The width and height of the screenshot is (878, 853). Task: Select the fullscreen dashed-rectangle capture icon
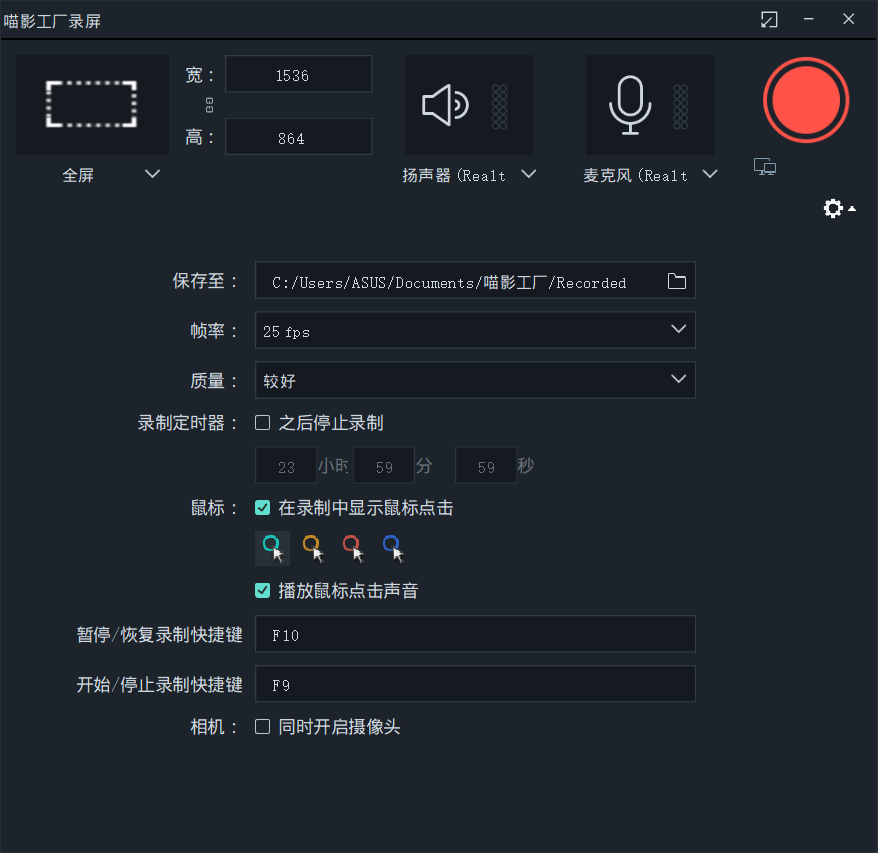(x=91, y=104)
